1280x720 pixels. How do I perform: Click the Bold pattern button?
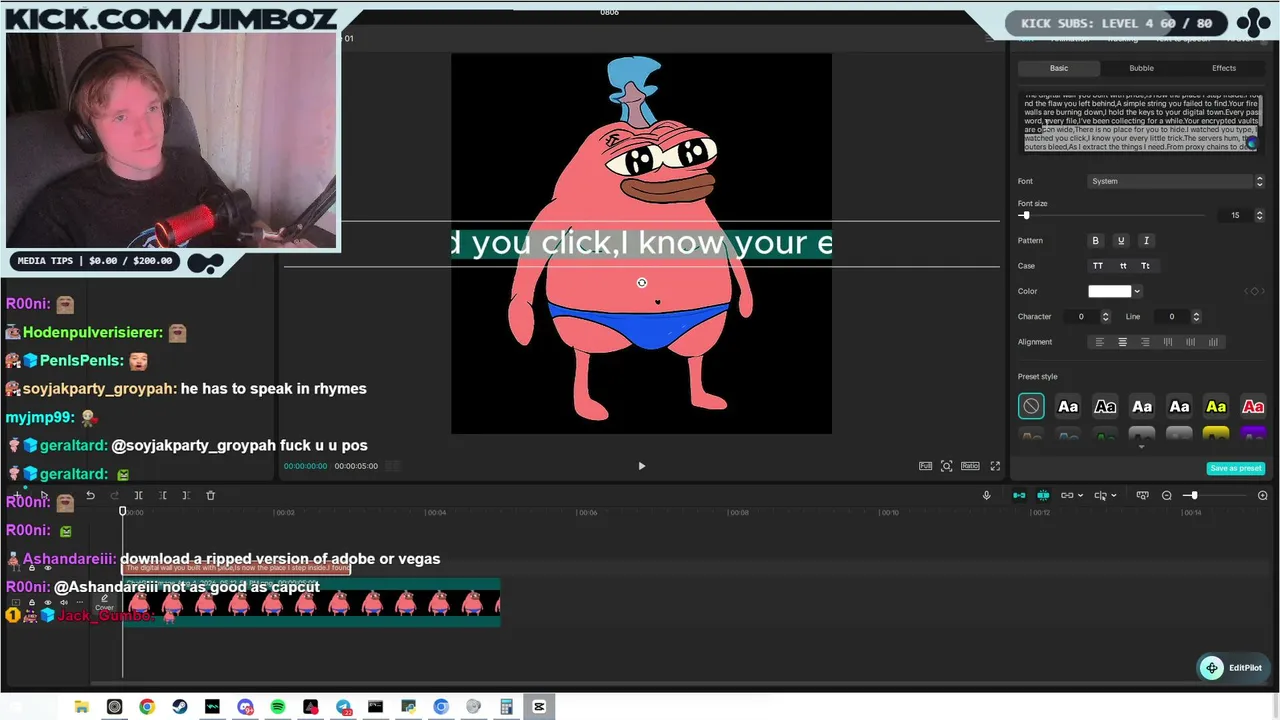[1095, 241]
